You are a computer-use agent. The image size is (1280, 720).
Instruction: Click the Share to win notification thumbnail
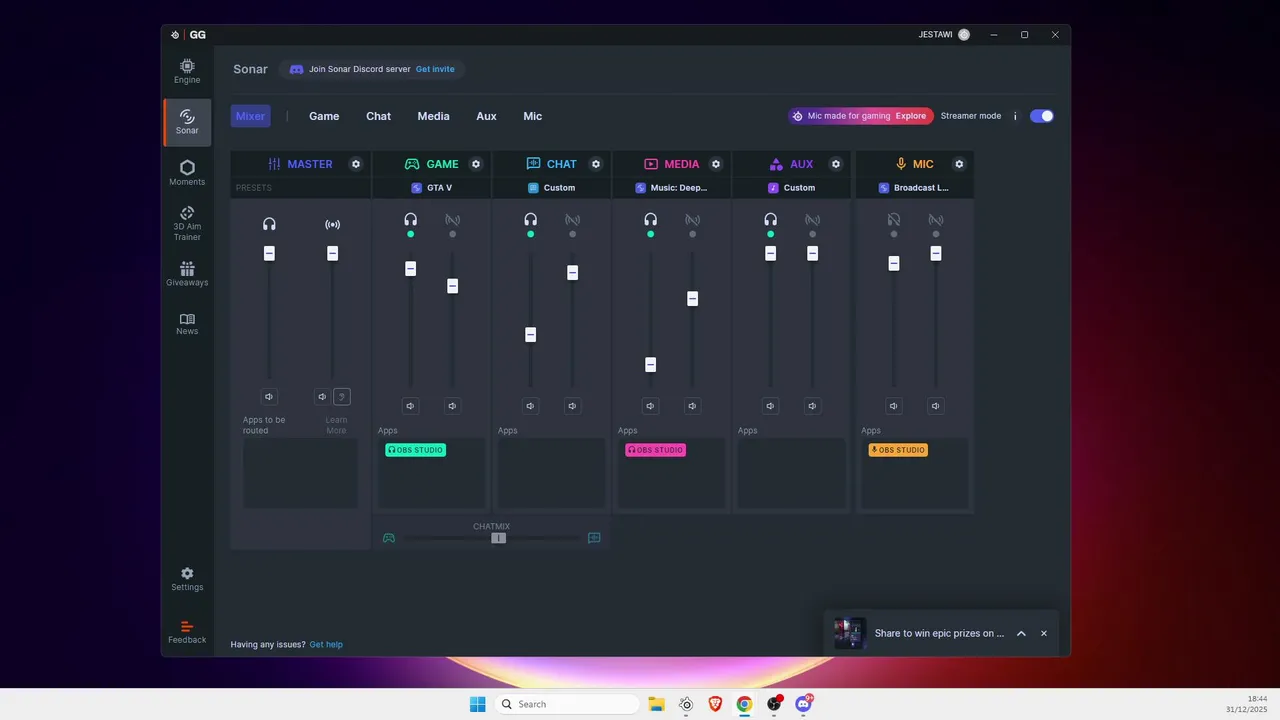coord(849,633)
